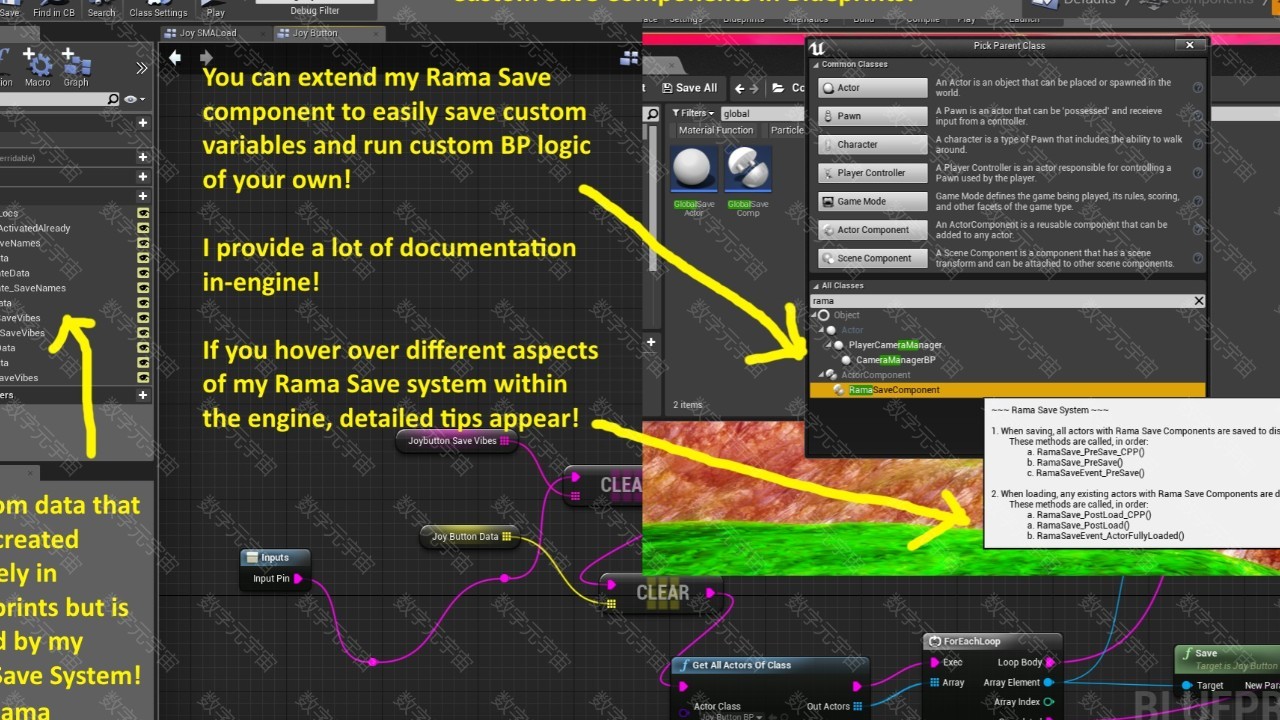Screen dimensions: 1280x720
Task: Collapse the Common Classes section
Action: tap(815, 64)
